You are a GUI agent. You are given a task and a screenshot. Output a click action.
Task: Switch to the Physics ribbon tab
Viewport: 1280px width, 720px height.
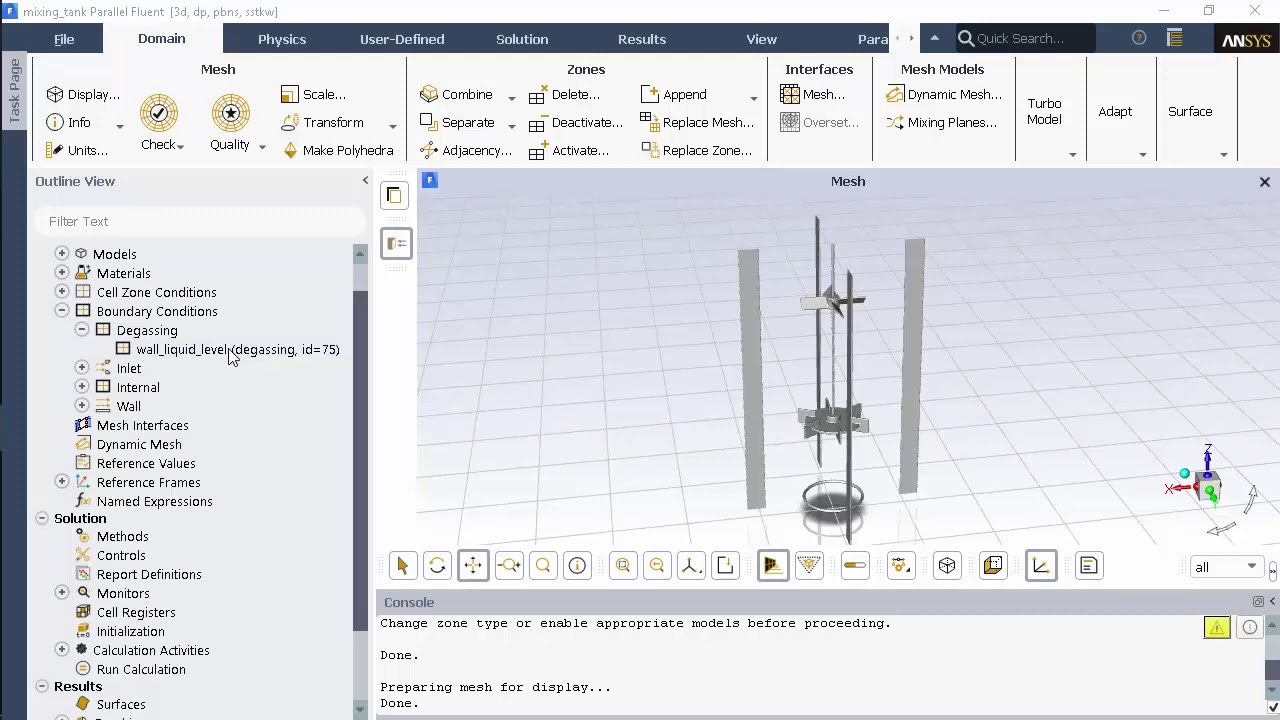[282, 39]
